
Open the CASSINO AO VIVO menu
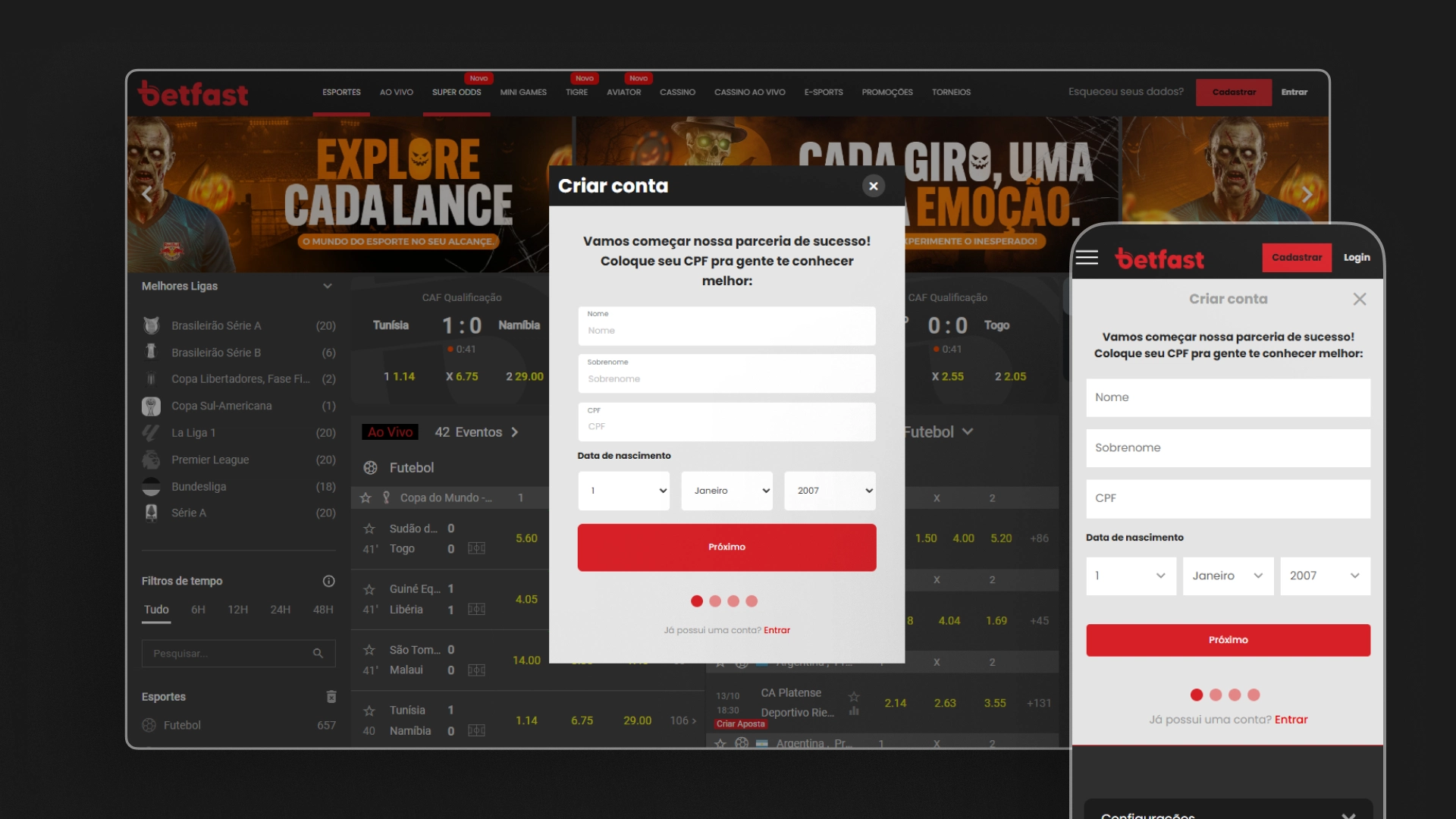749,93
